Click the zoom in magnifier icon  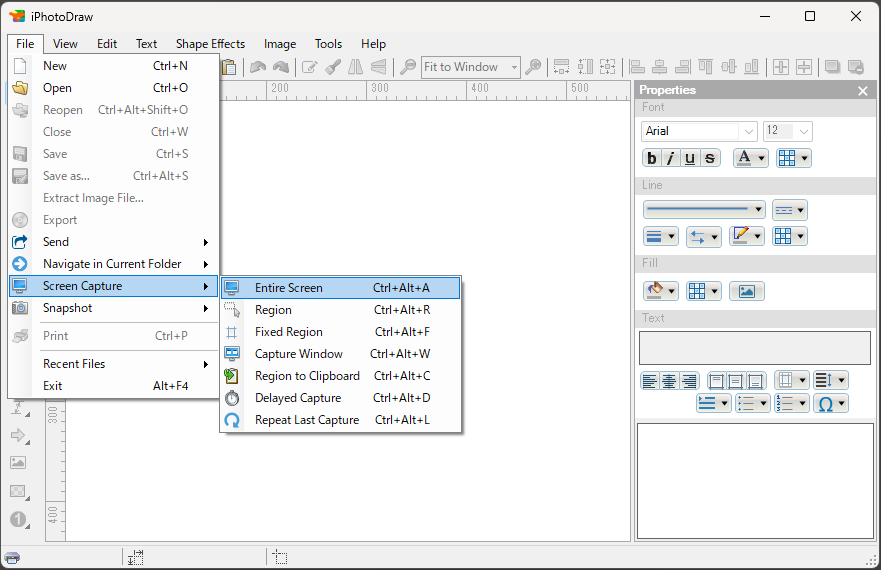pos(533,67)
